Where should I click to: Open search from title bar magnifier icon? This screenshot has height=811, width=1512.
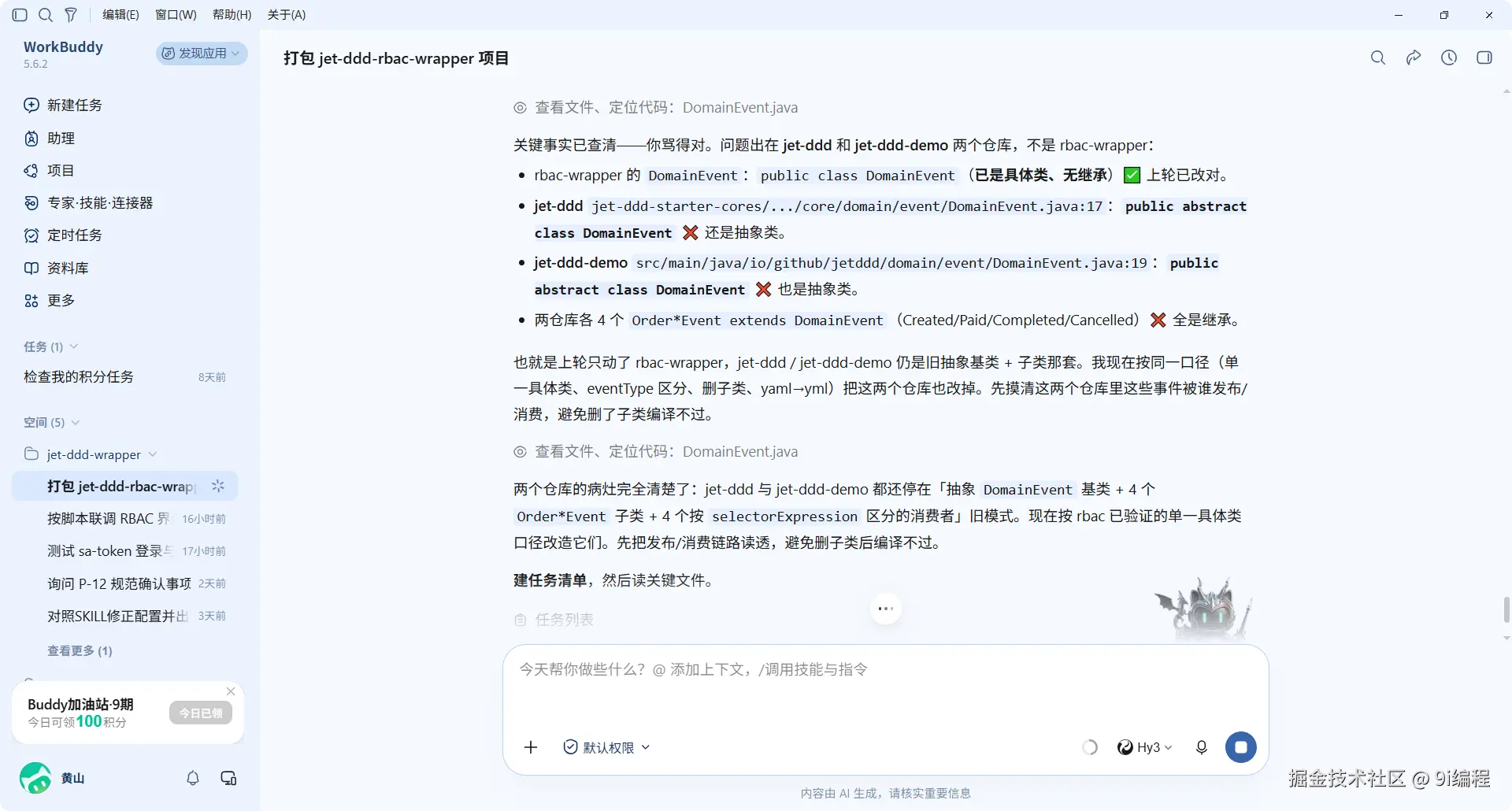[x=46, y=15]
